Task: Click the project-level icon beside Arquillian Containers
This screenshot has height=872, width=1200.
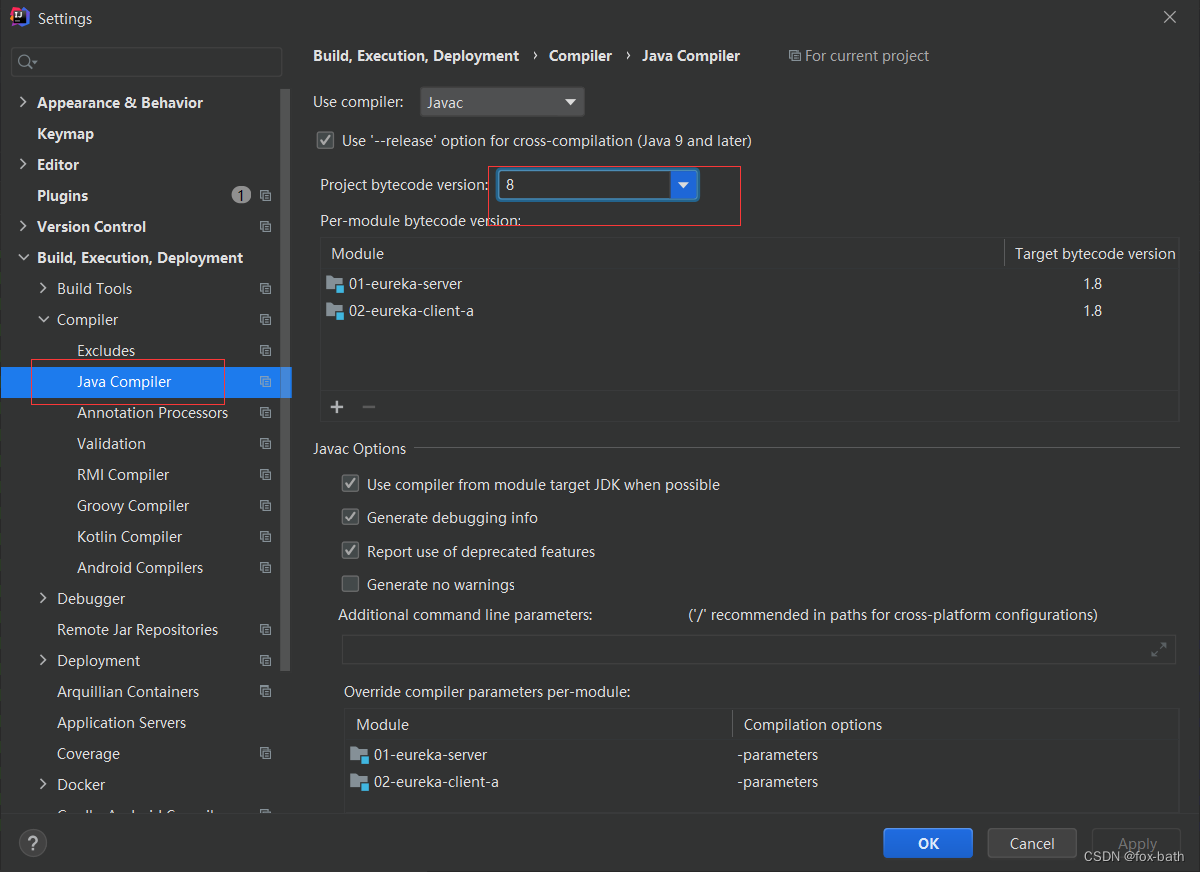Action: click(x=265, y=692)
